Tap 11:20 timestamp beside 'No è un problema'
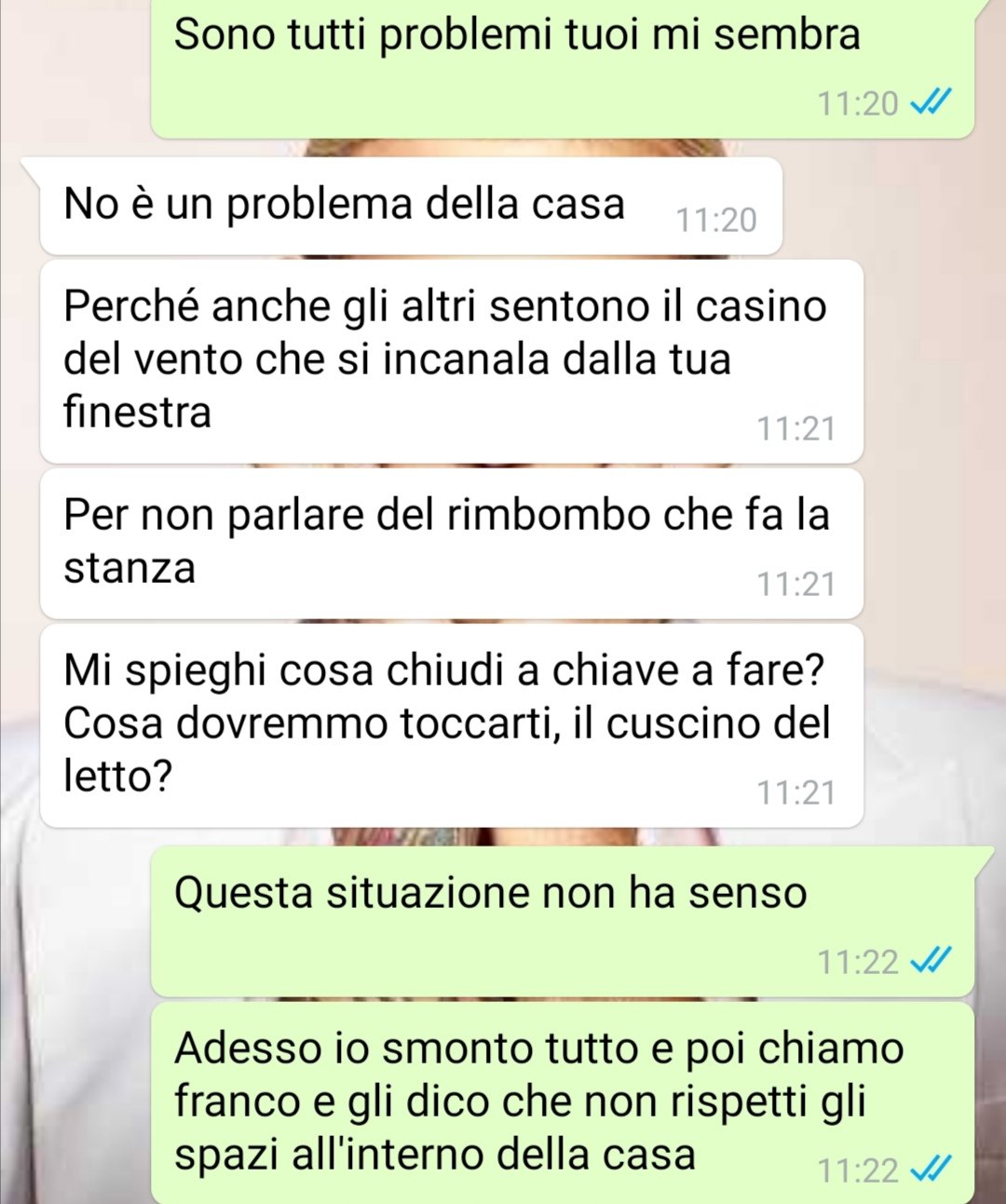 [x=716, y=220]
